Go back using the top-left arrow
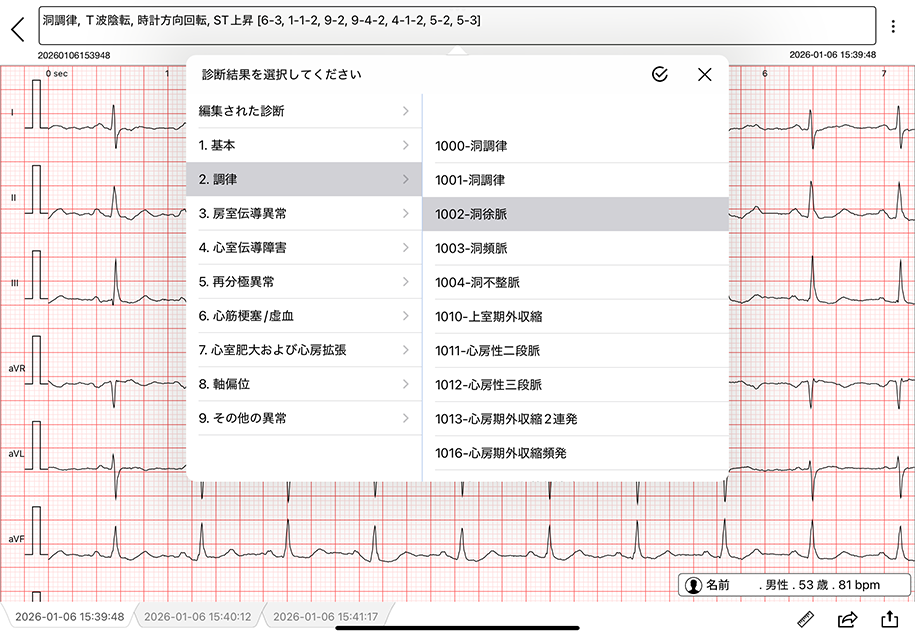 point(17,28)
